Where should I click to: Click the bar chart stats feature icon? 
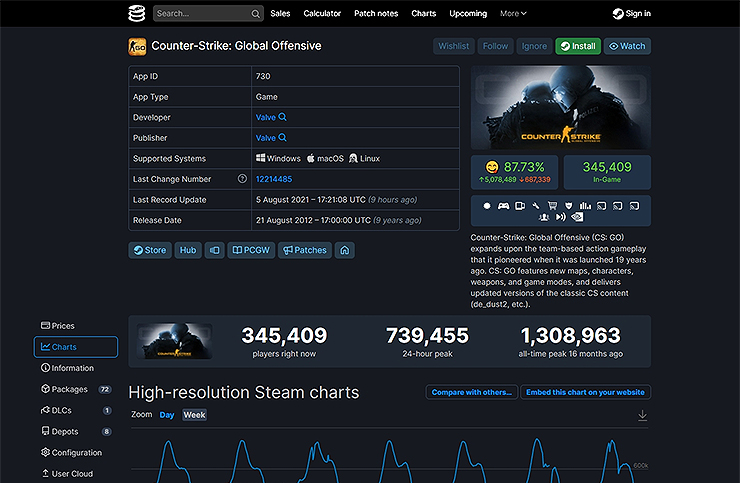[x=585, y=206]
